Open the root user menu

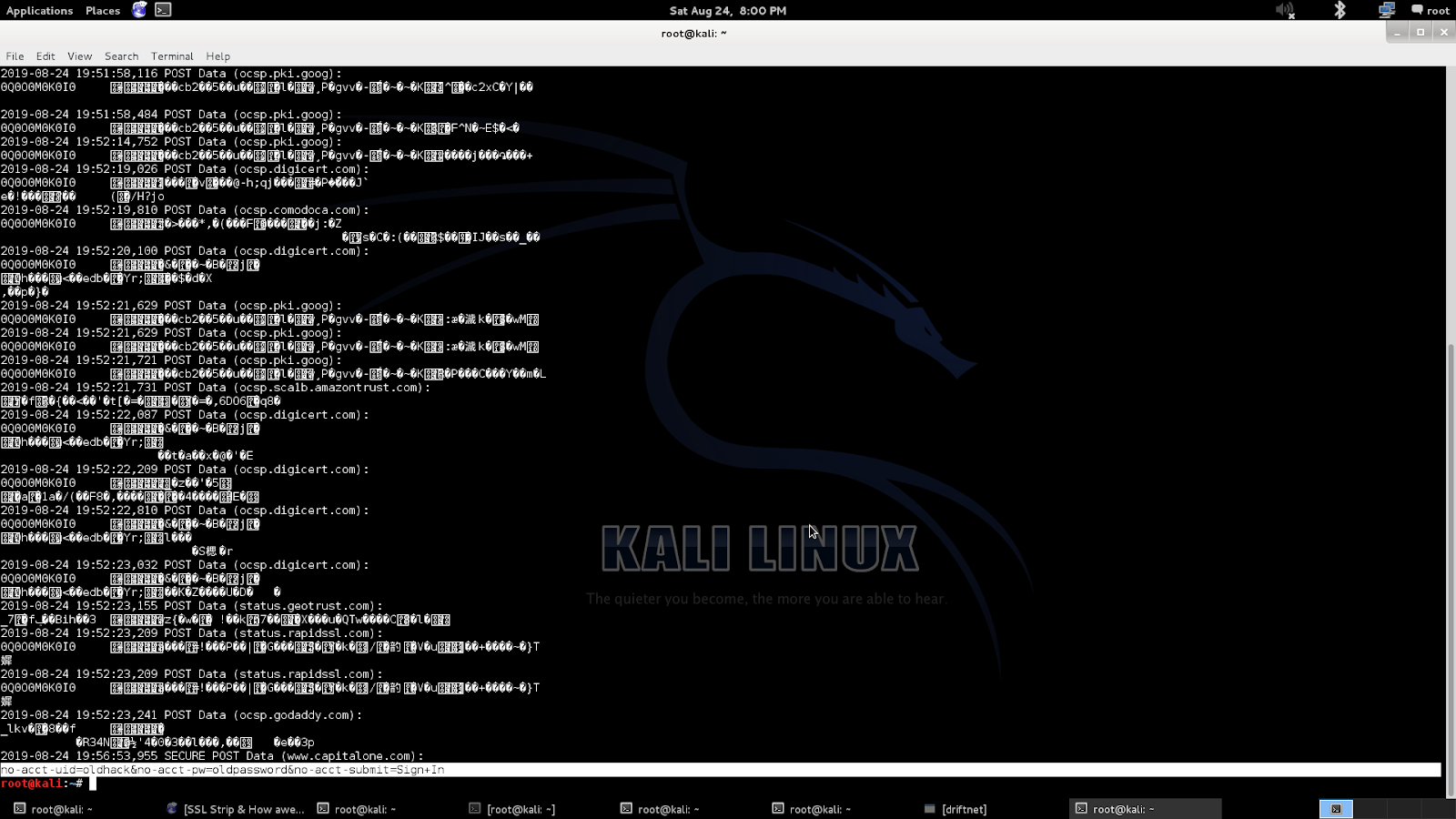(x=1431, y=10)
